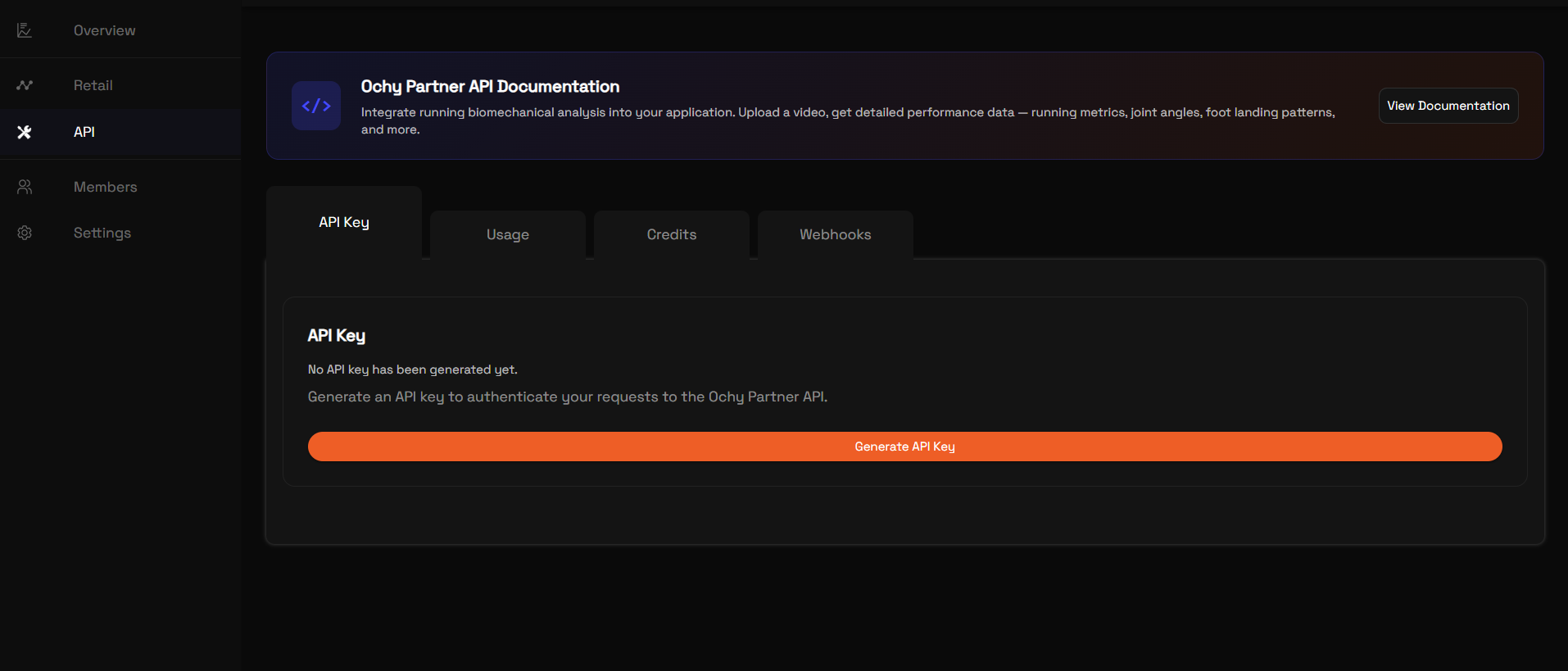Switch to the Credits tab
Viewport: 1568px width, 671px height.
[671, 234]
